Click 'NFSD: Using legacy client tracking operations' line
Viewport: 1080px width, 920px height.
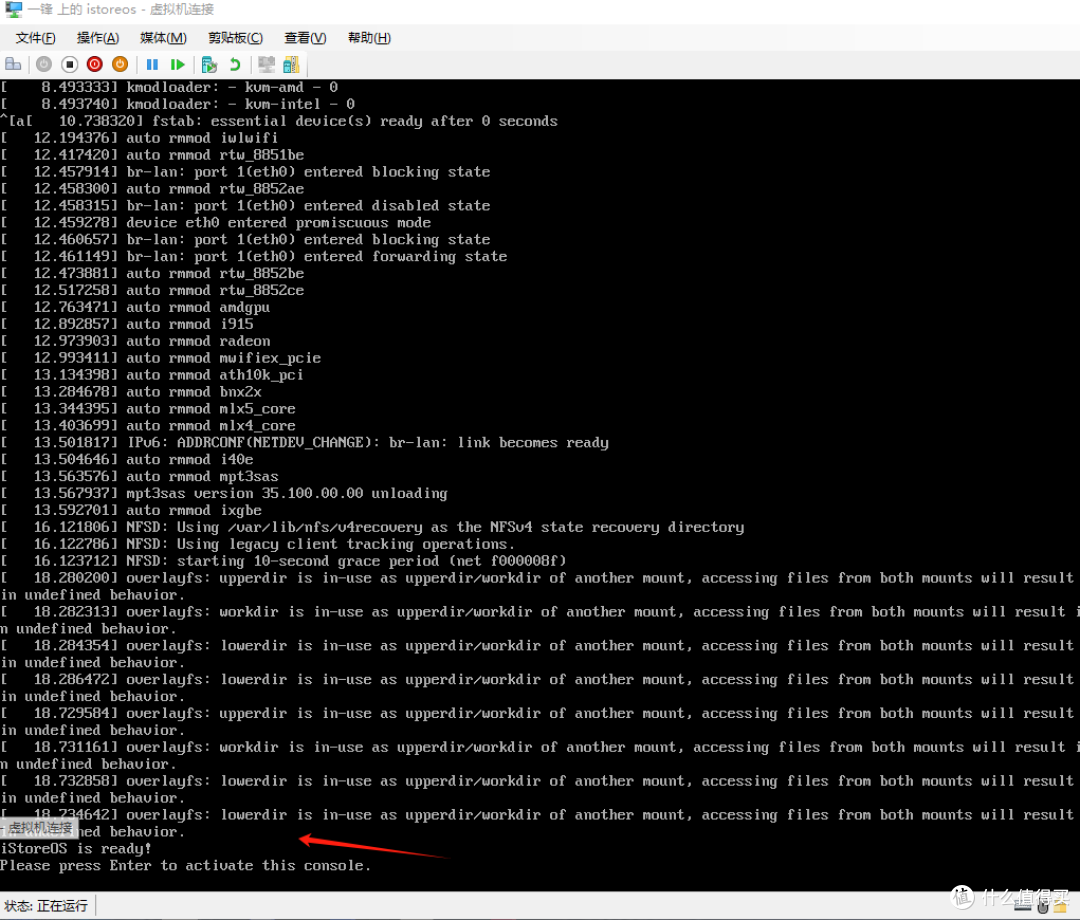(258, 544)
